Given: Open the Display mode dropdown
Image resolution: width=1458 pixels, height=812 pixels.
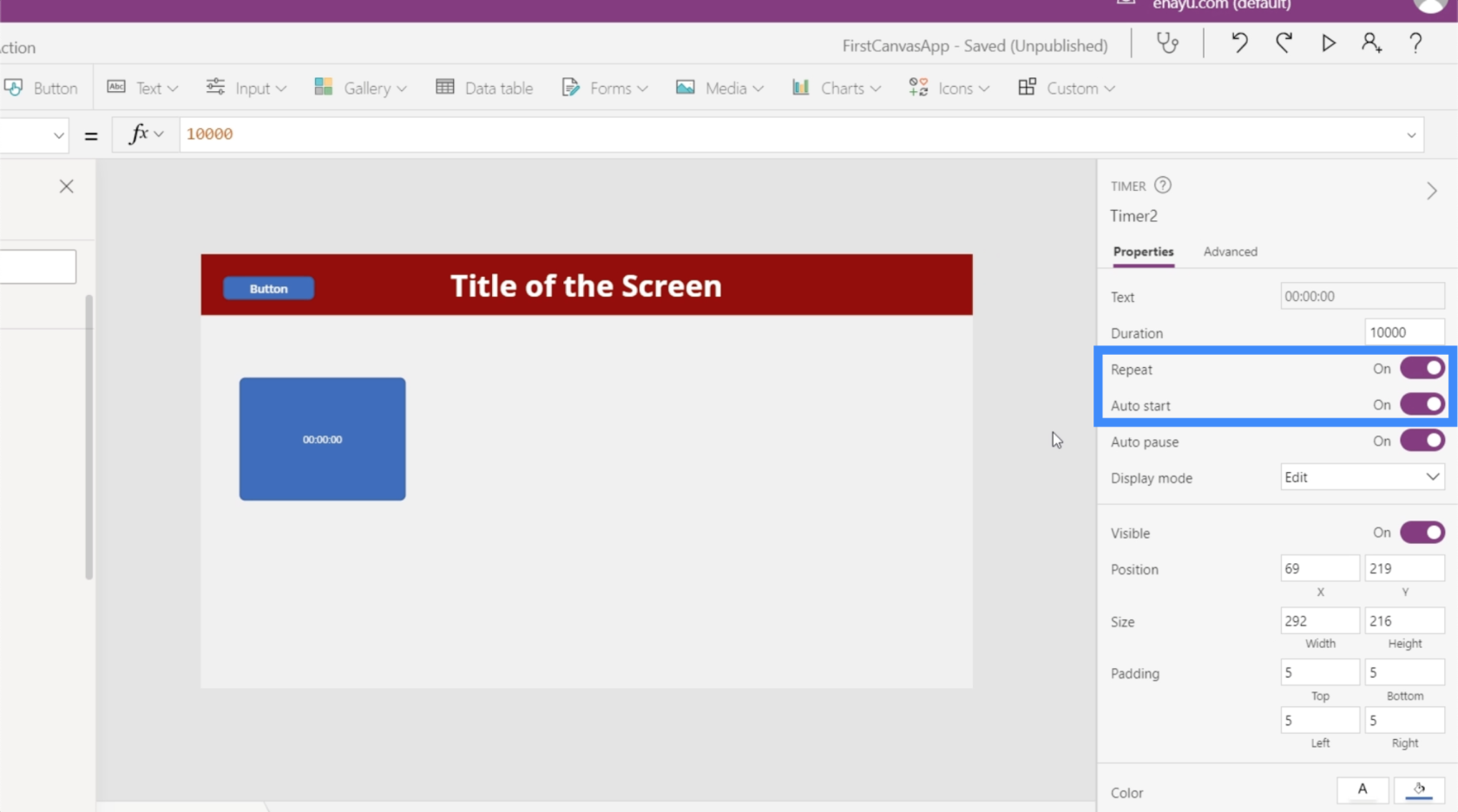Looking at the screenshot, I should click(1362, 477).
